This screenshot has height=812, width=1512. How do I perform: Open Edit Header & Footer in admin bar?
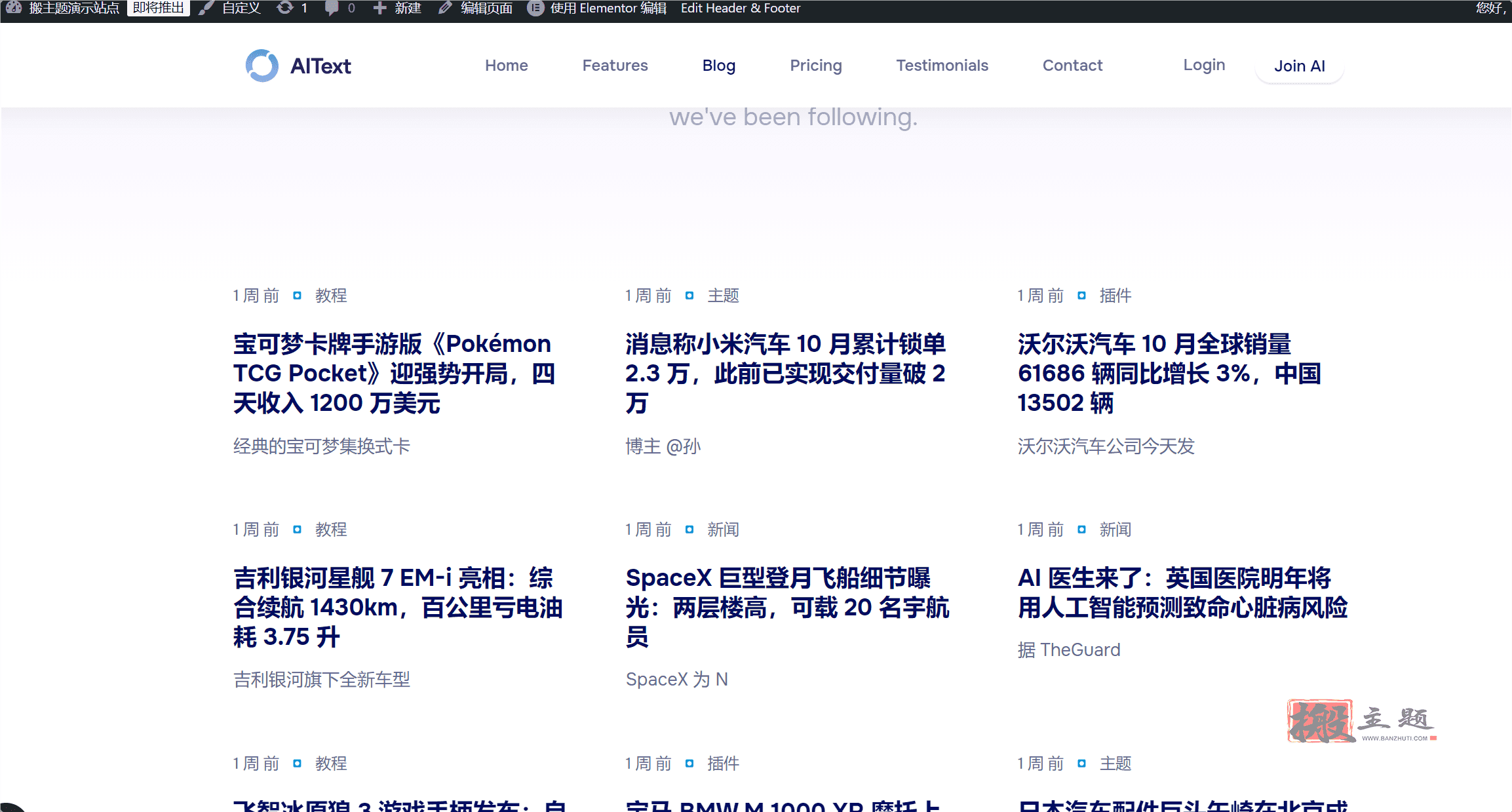pos(741,8)
